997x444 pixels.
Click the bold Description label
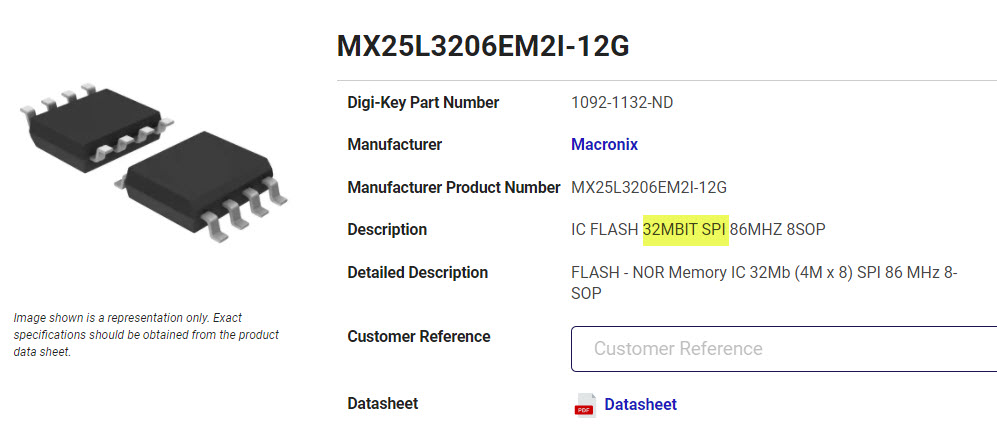click(x=387, y=229)
